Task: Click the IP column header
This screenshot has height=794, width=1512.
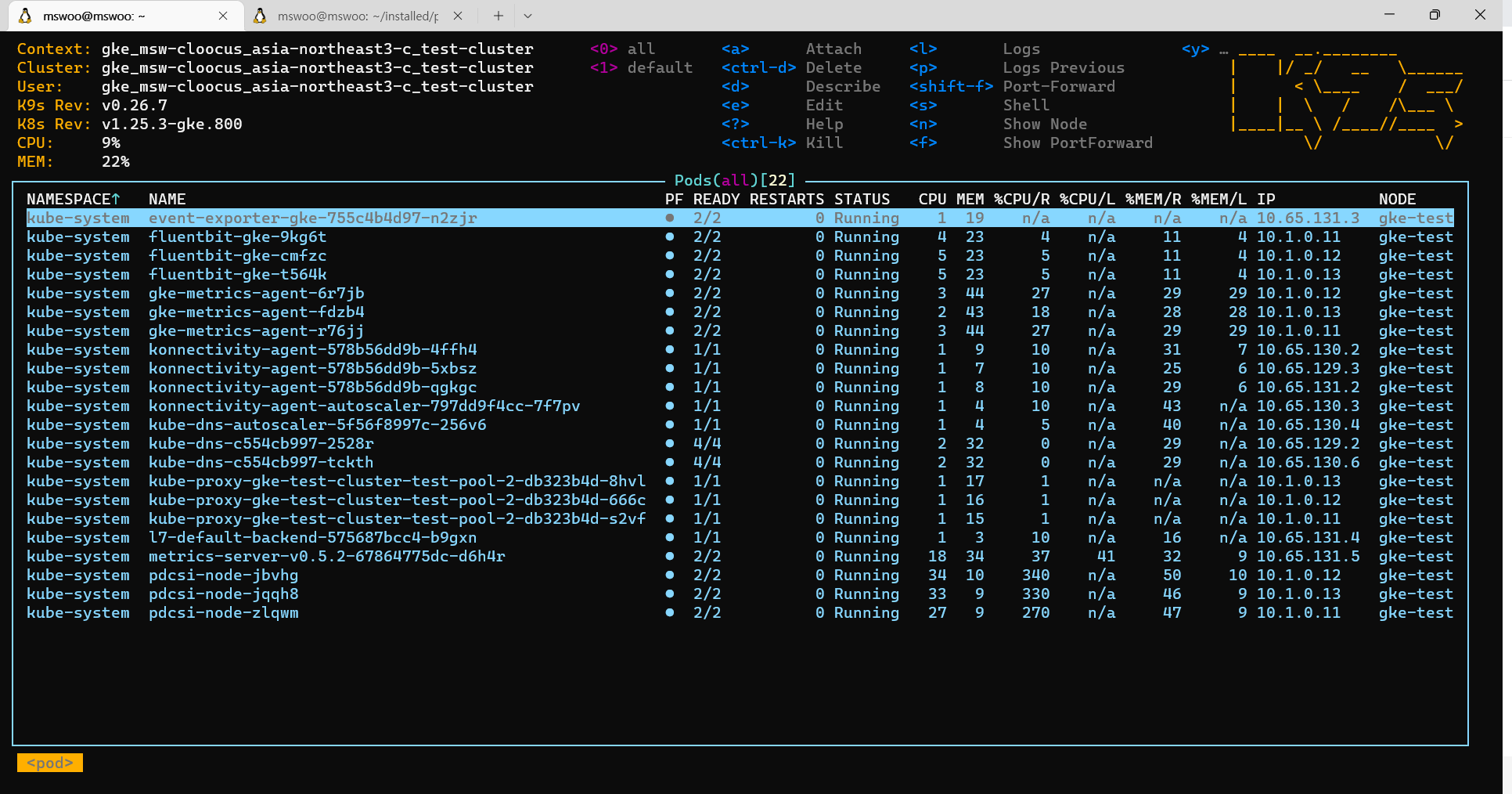Action: tap(1265, 199)
